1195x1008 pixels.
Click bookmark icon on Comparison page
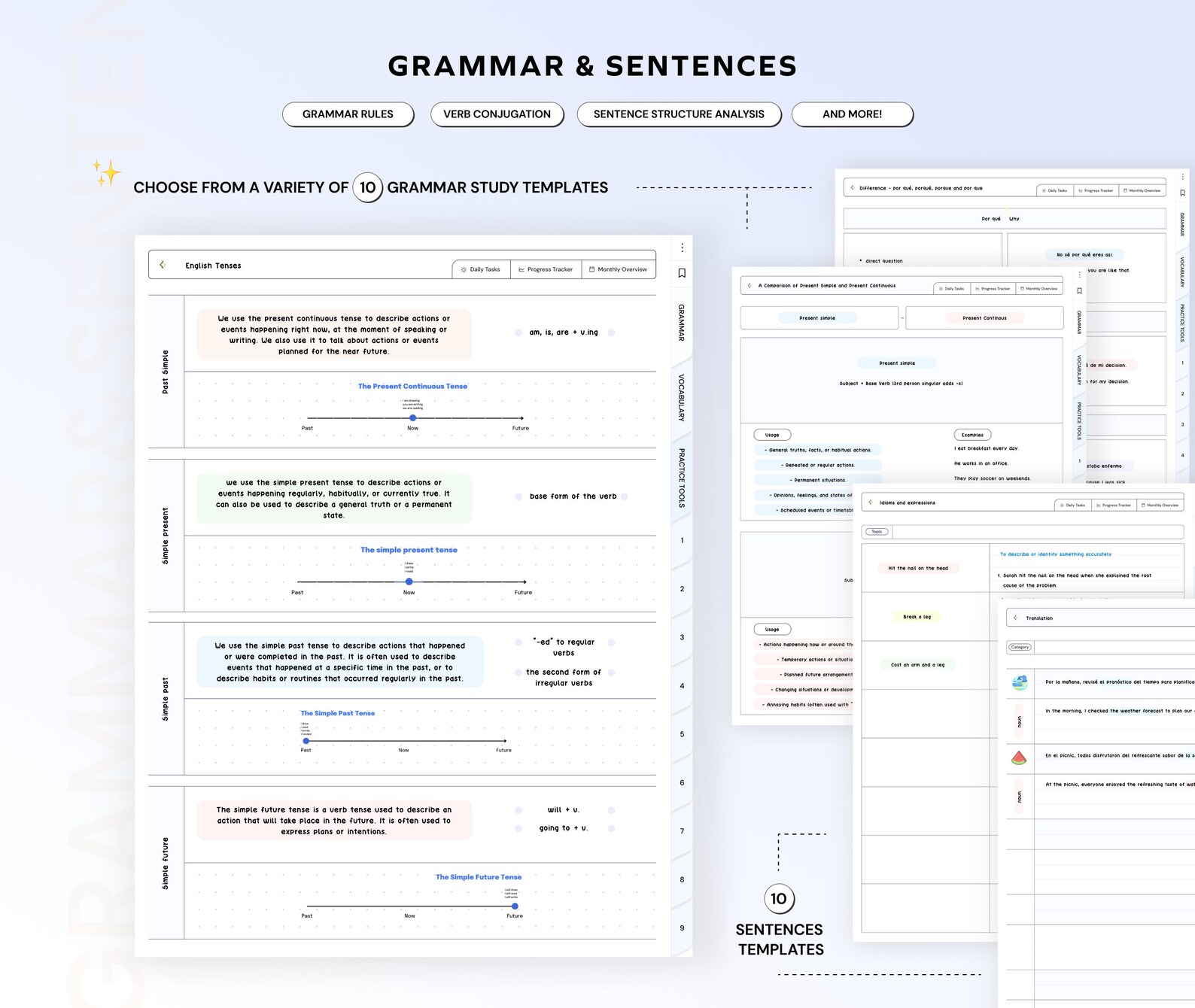1079,290
